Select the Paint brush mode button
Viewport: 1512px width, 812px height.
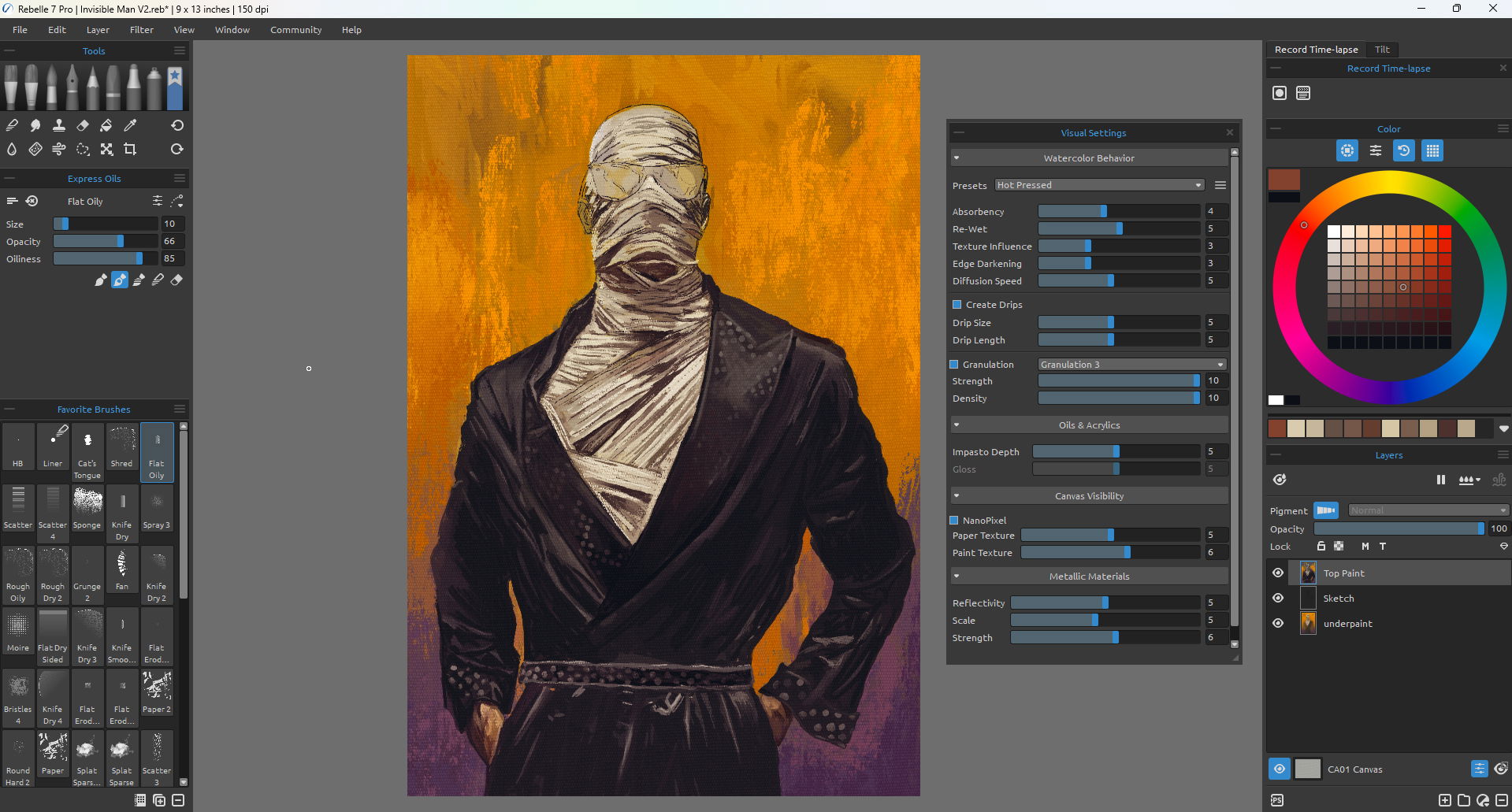(101, 280)
